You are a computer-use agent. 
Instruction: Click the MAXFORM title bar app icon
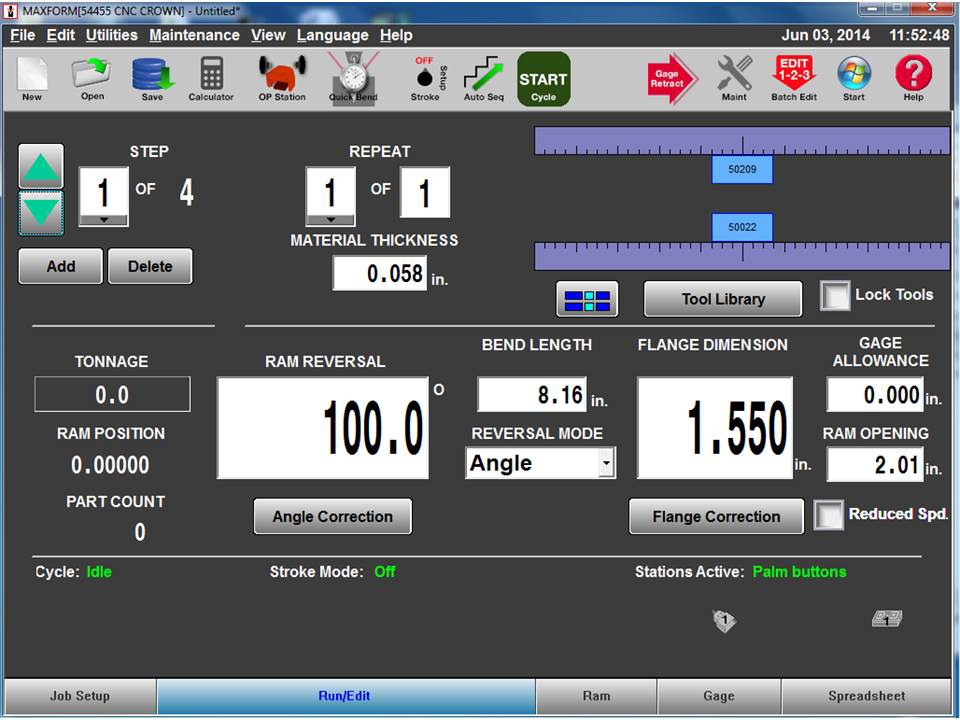click(10, 10)
